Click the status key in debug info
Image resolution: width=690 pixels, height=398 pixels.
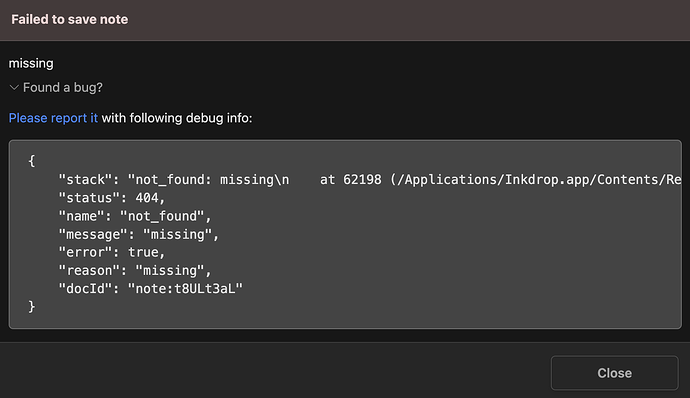tap(86, 198)
